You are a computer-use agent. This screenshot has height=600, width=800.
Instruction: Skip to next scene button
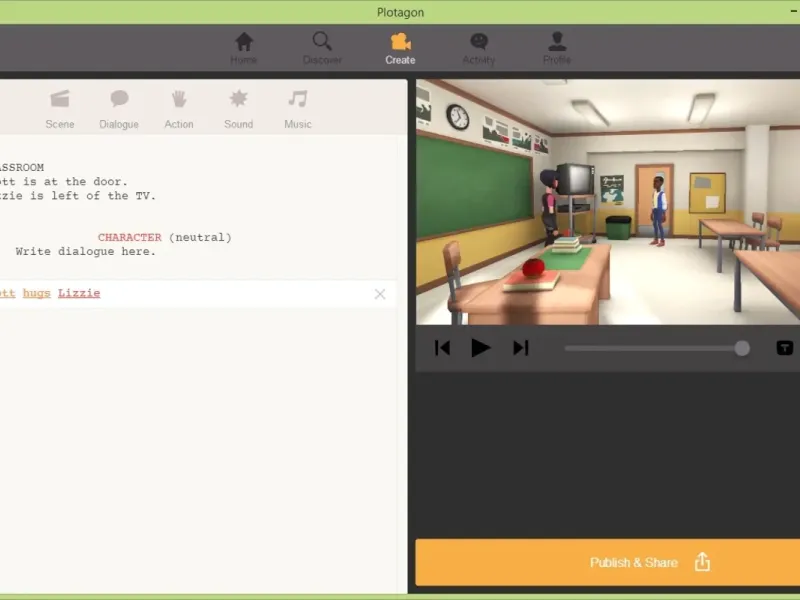(520, 348)
